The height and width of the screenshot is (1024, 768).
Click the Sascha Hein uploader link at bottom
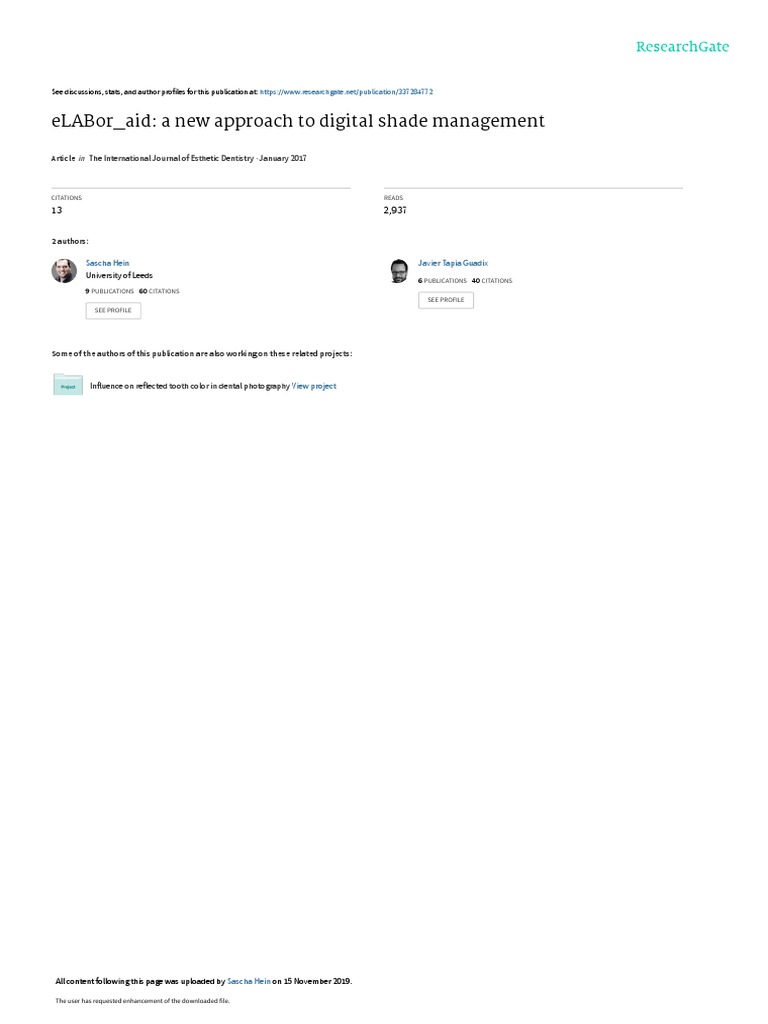pyautogui.click(x=249, y=981)
